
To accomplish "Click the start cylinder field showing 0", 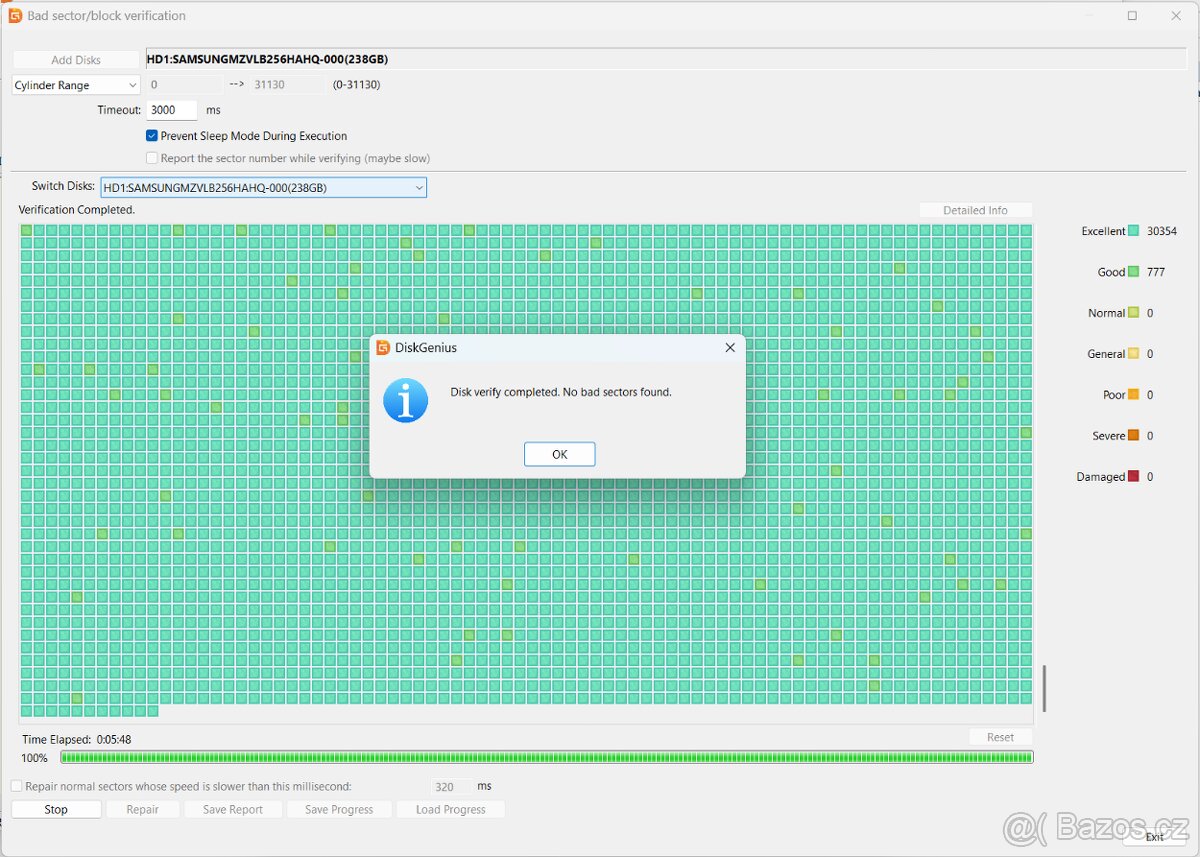I will point(185,85).
